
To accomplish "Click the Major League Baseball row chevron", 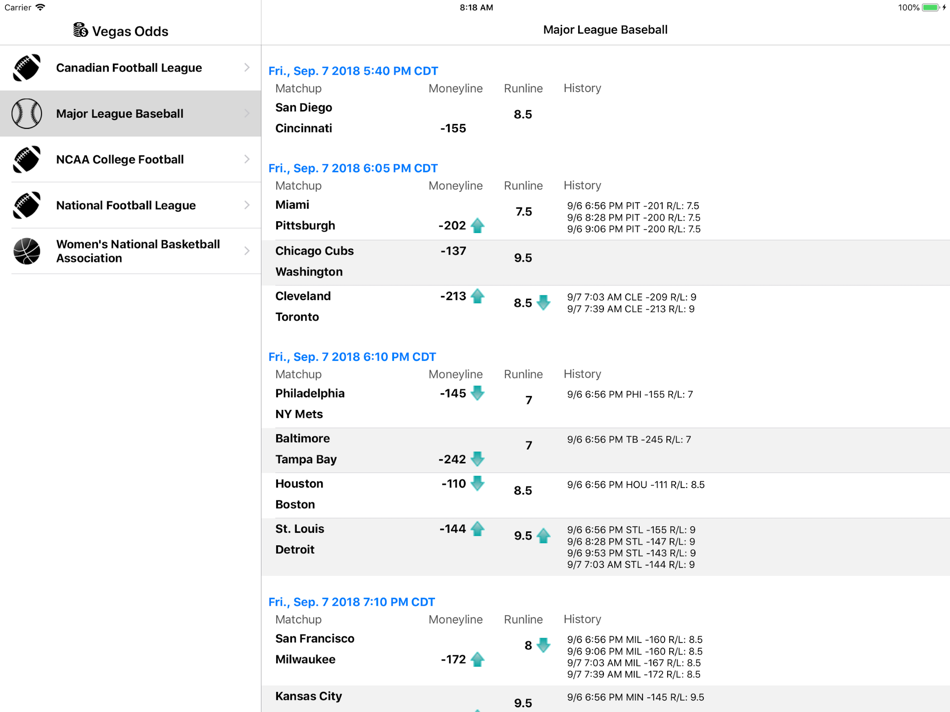I will (x=247, y=113).
